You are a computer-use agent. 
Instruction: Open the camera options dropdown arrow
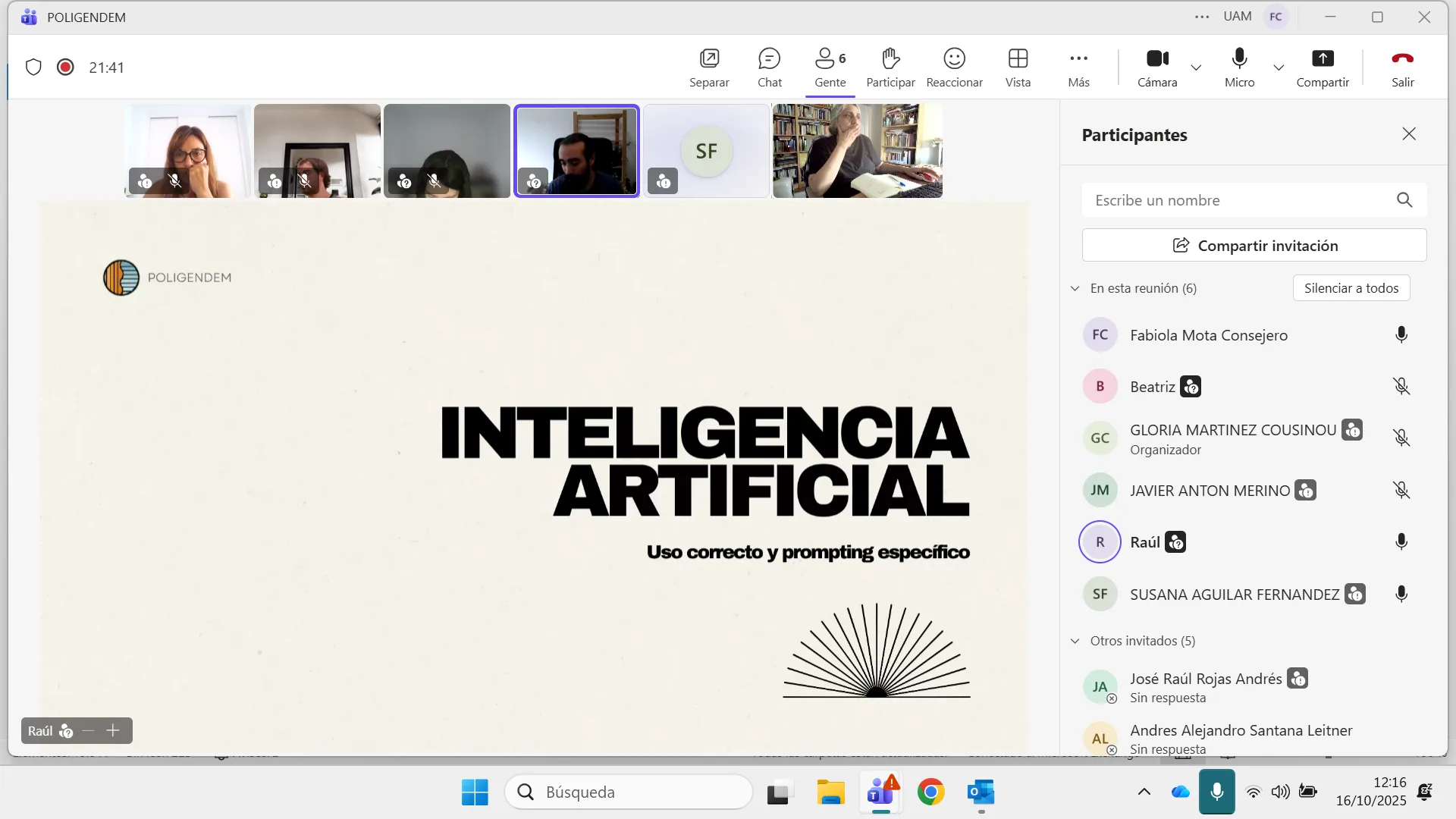click(x=1196, y=67)
